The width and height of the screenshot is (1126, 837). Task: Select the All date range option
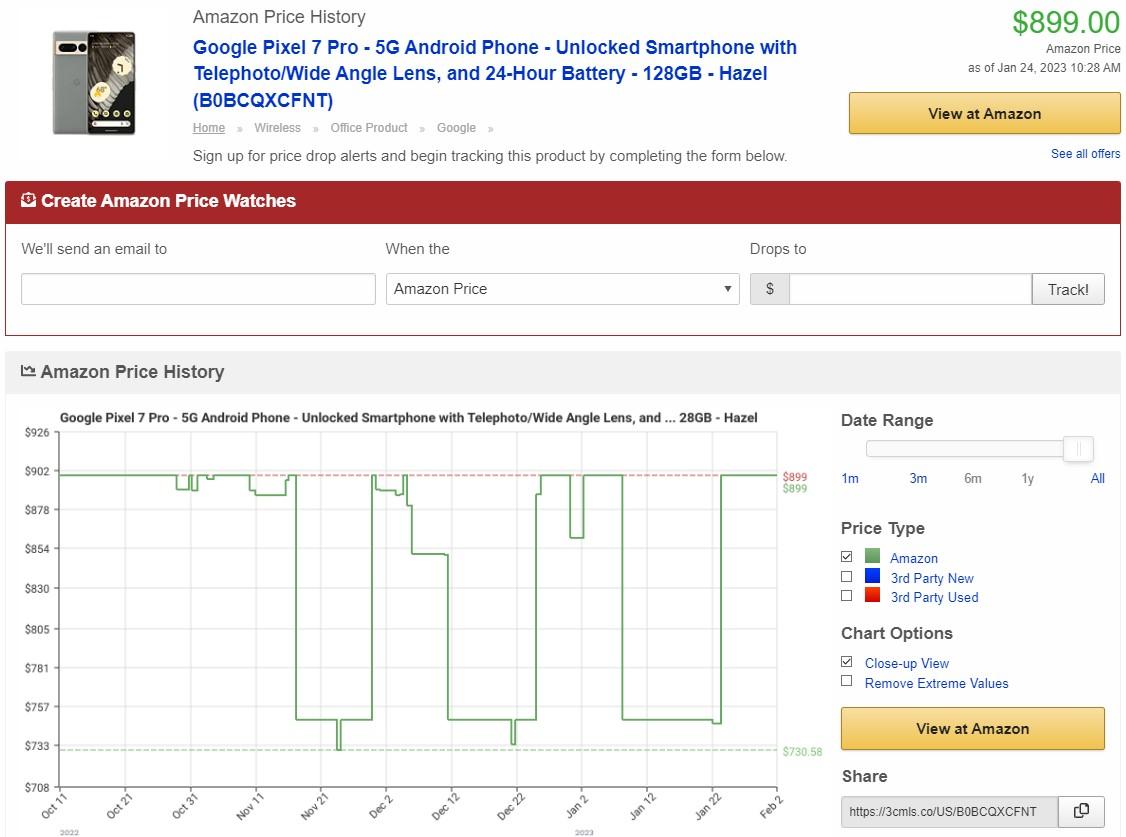click(1097, 479)
